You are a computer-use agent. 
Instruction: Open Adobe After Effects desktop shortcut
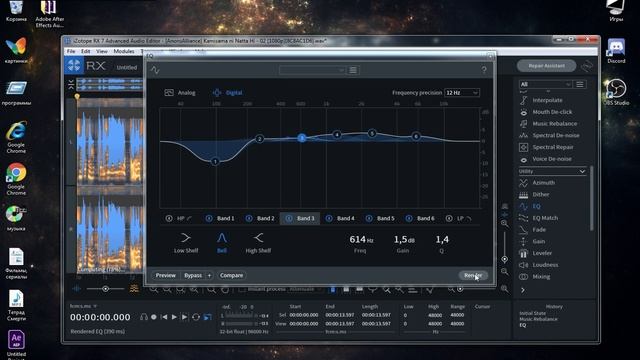[49, 14]
